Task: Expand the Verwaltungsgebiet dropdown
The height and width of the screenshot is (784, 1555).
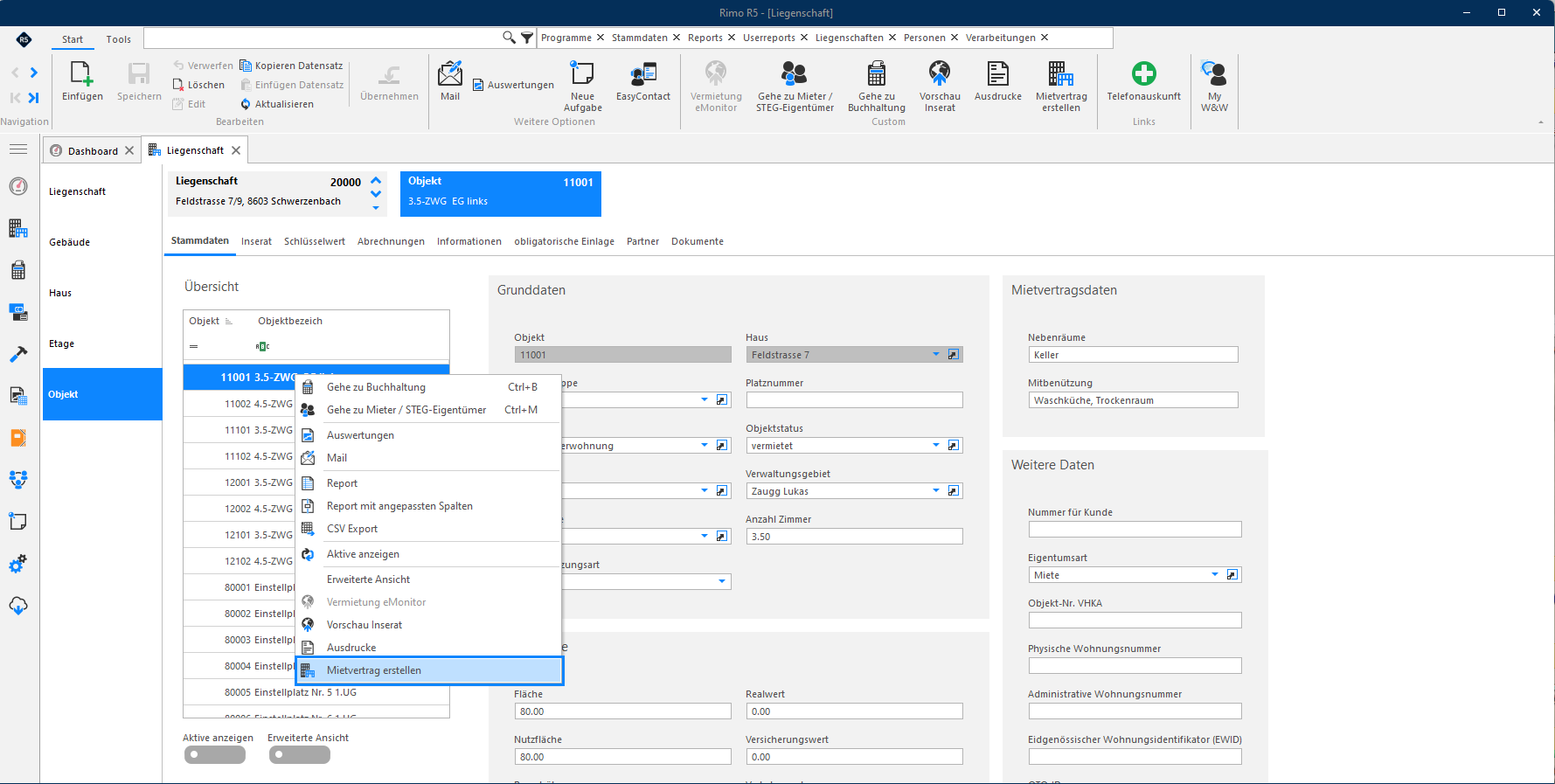Action: coord(936,491)
